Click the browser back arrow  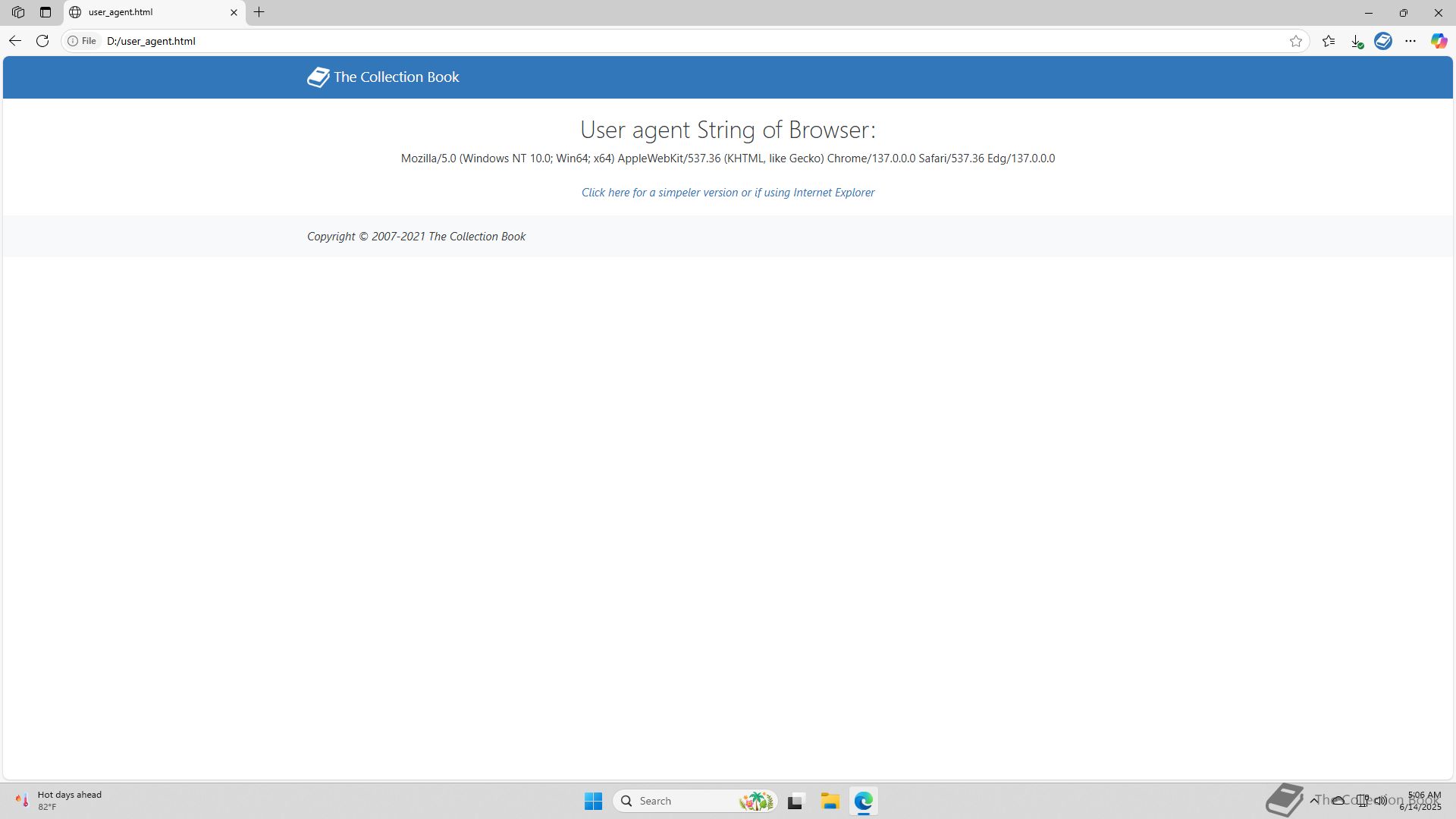click(15, 41)
